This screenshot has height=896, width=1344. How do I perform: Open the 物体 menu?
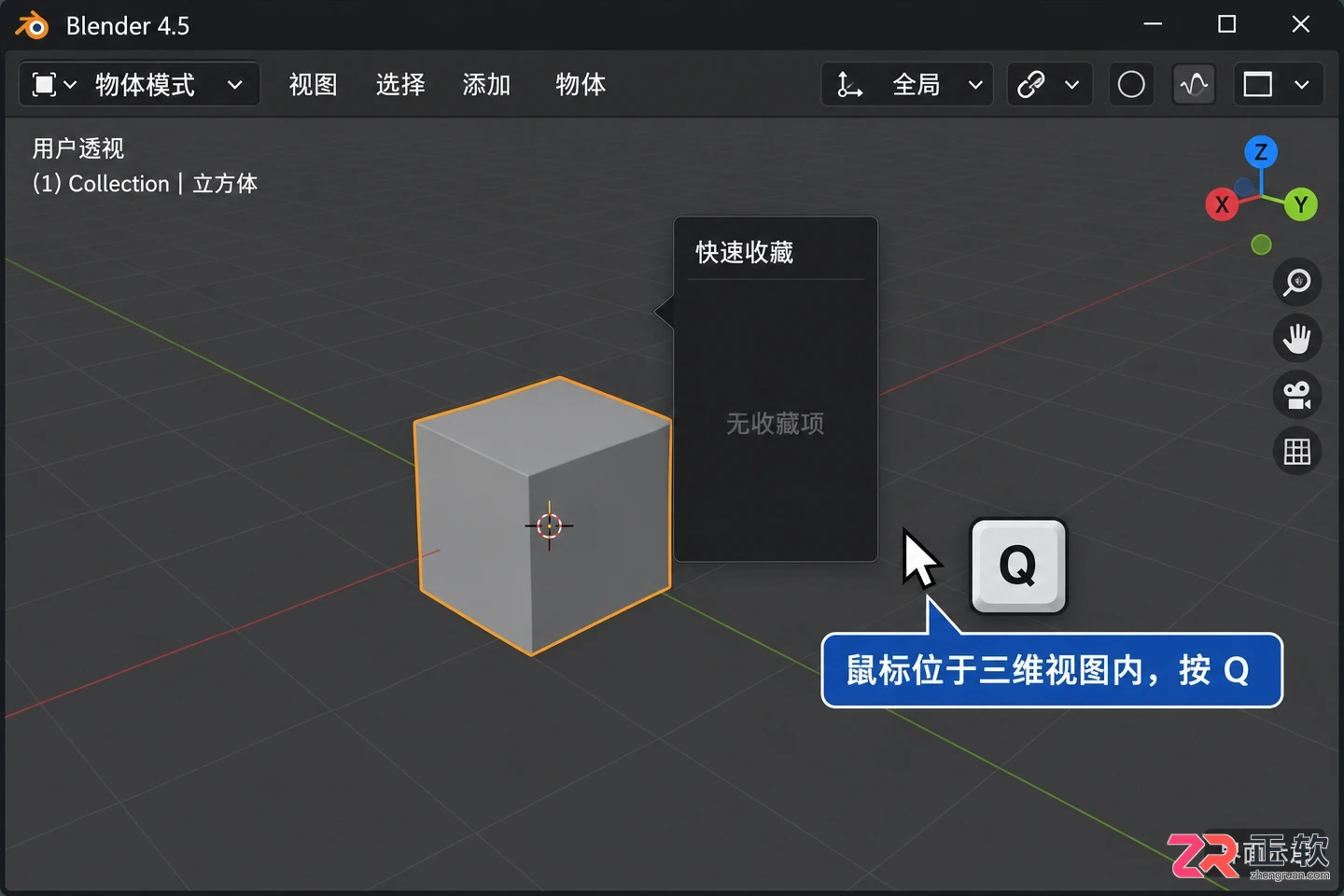[x=581, y=85]
